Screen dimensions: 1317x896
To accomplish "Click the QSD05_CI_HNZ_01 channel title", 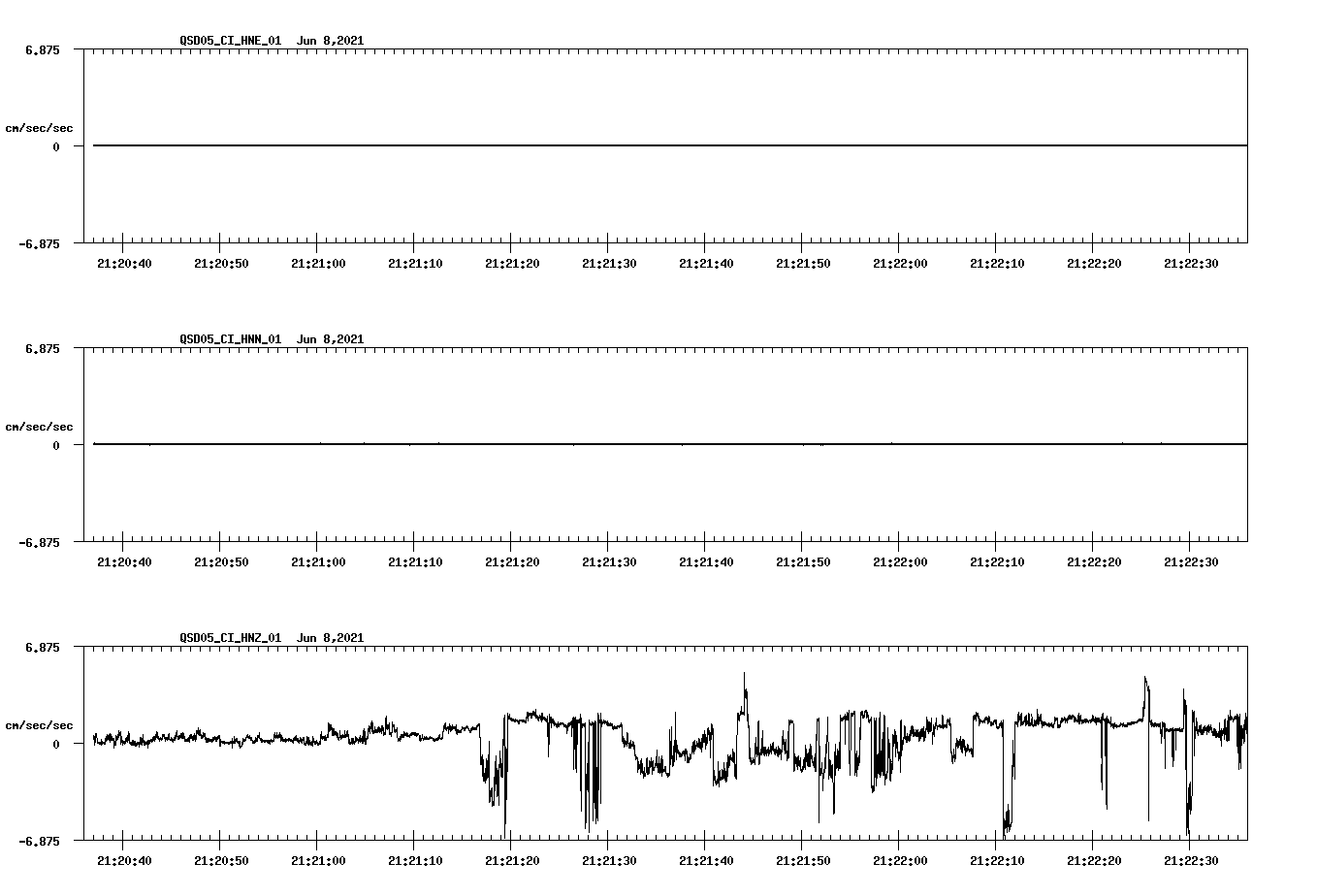I will 231,637.
